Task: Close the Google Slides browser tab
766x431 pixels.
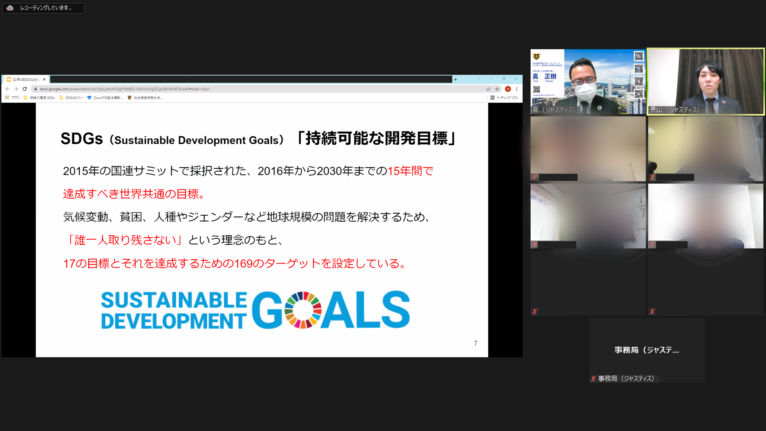Action: pyautogui.click(x=44, y=79)
